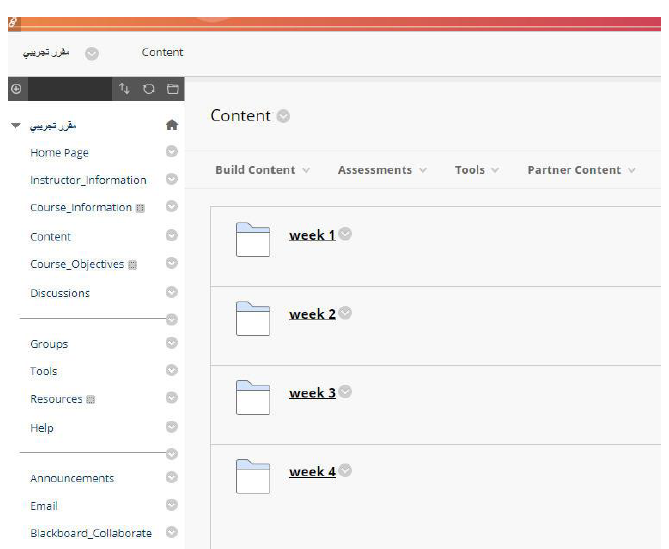Image resolution: width=669 pixels, height=549 pixels.
Task: Click hidden-content icon beside Resources
Action: pos(90,400)
